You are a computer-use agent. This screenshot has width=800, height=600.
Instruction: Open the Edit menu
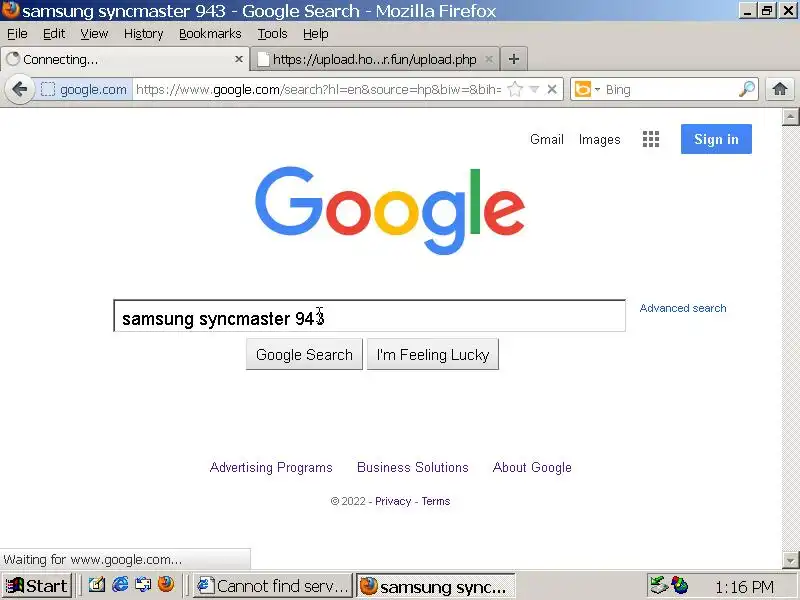click(x=54, y=34)
